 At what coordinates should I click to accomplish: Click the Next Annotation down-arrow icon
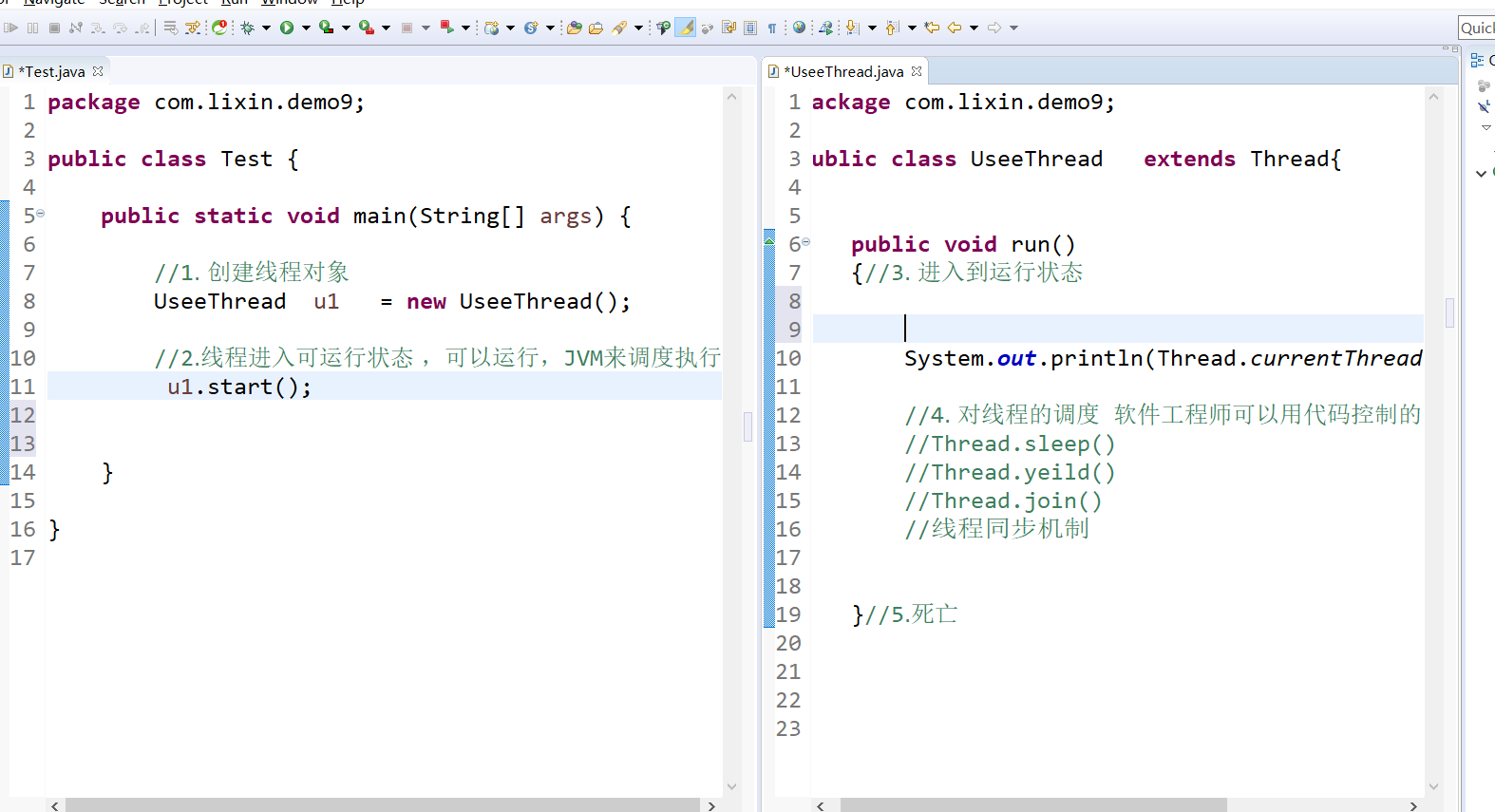(x=852, y=28)
